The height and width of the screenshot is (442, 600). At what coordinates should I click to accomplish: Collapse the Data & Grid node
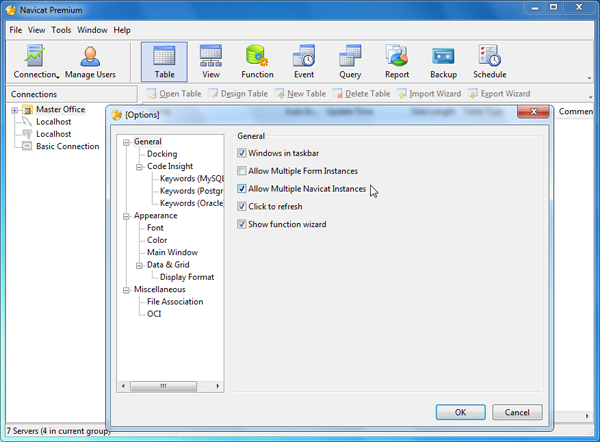[x=139, y=266]
